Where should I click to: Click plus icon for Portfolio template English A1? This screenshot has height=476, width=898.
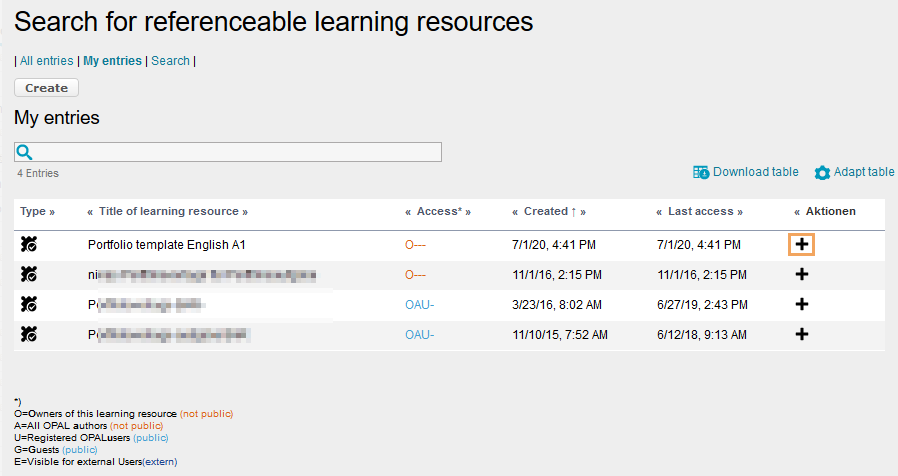(x=801, y=244)
